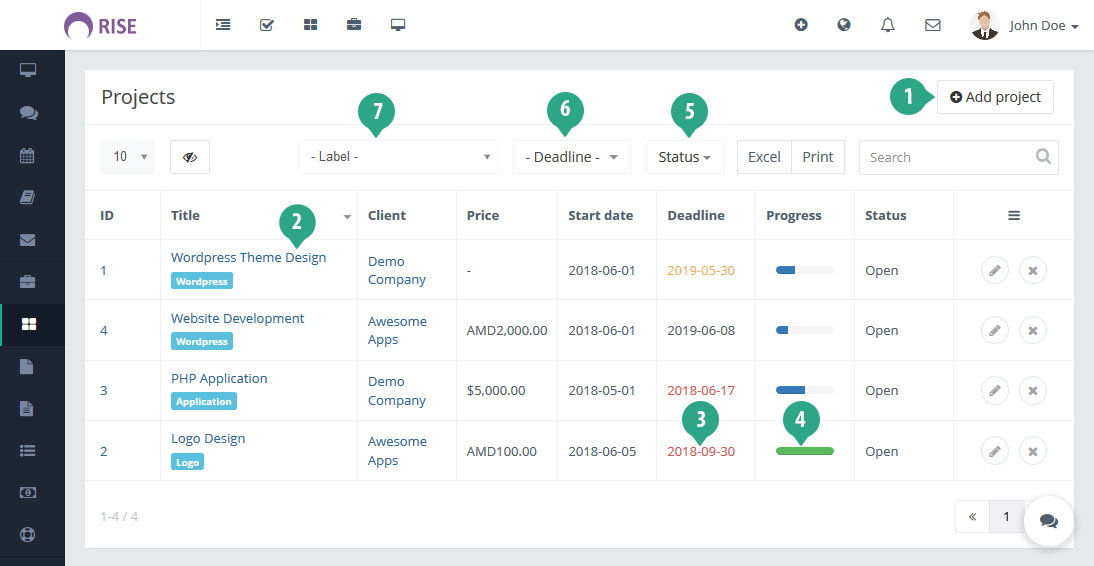Image resolution: width=1094 pixels, height=566 pixels.
Task: Click the globe language icon
Action: click(x=844, y=25)
